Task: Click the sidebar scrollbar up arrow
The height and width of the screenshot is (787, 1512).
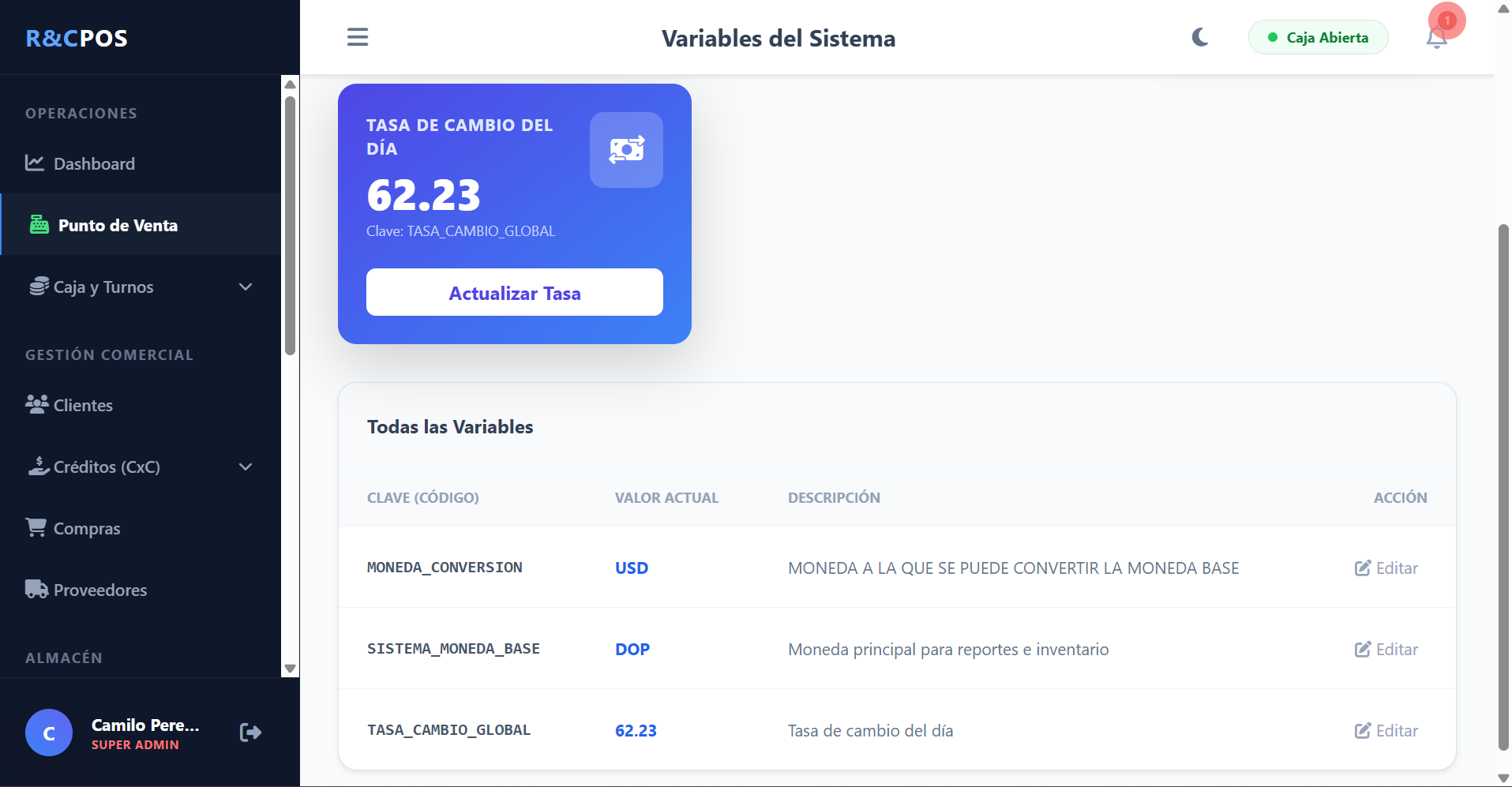Action: pos(290,84)
